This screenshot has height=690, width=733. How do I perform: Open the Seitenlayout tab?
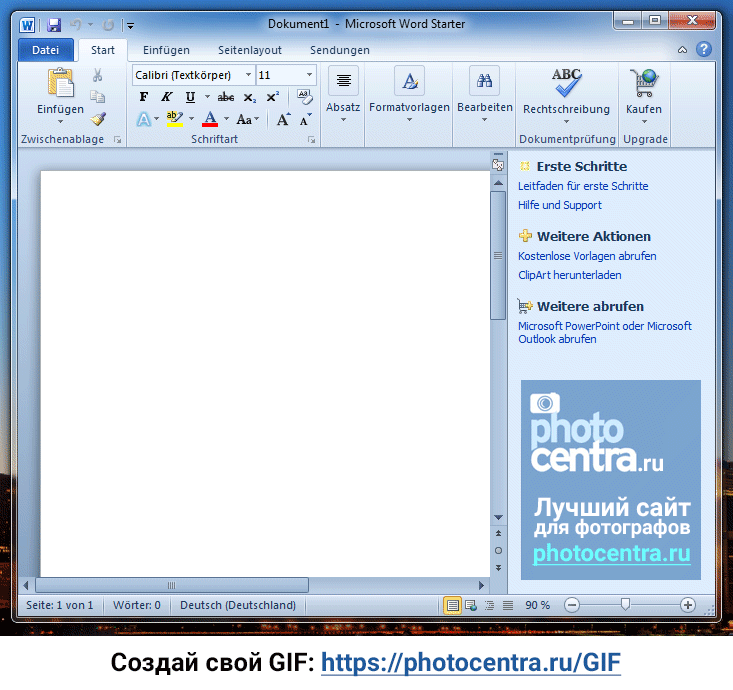coord(250,50)
